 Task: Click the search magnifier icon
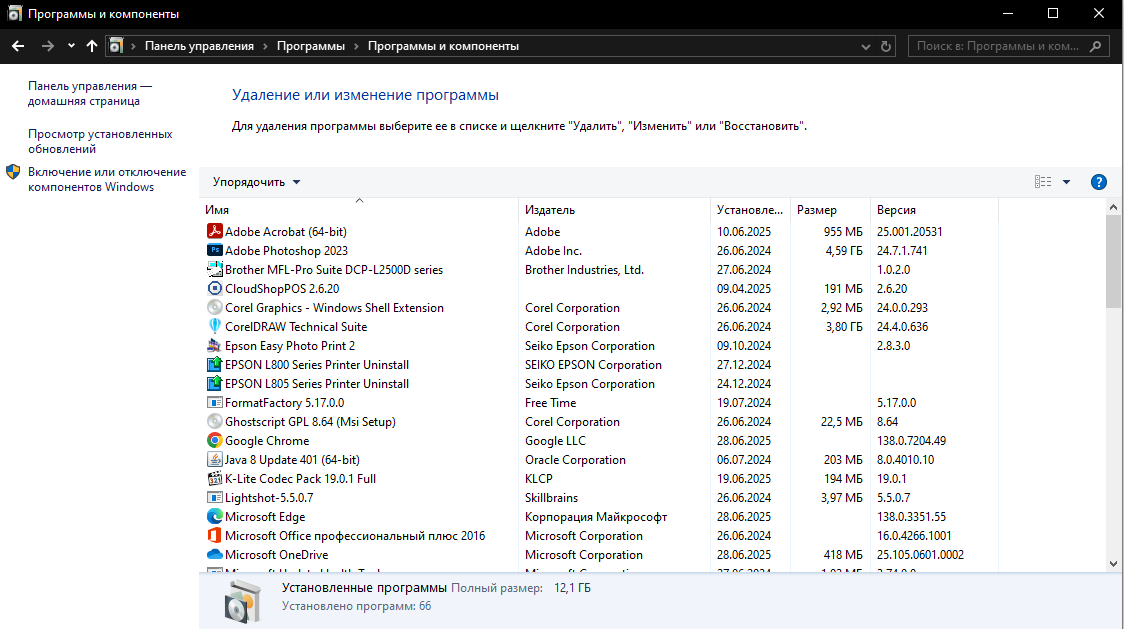[1095, 46]
